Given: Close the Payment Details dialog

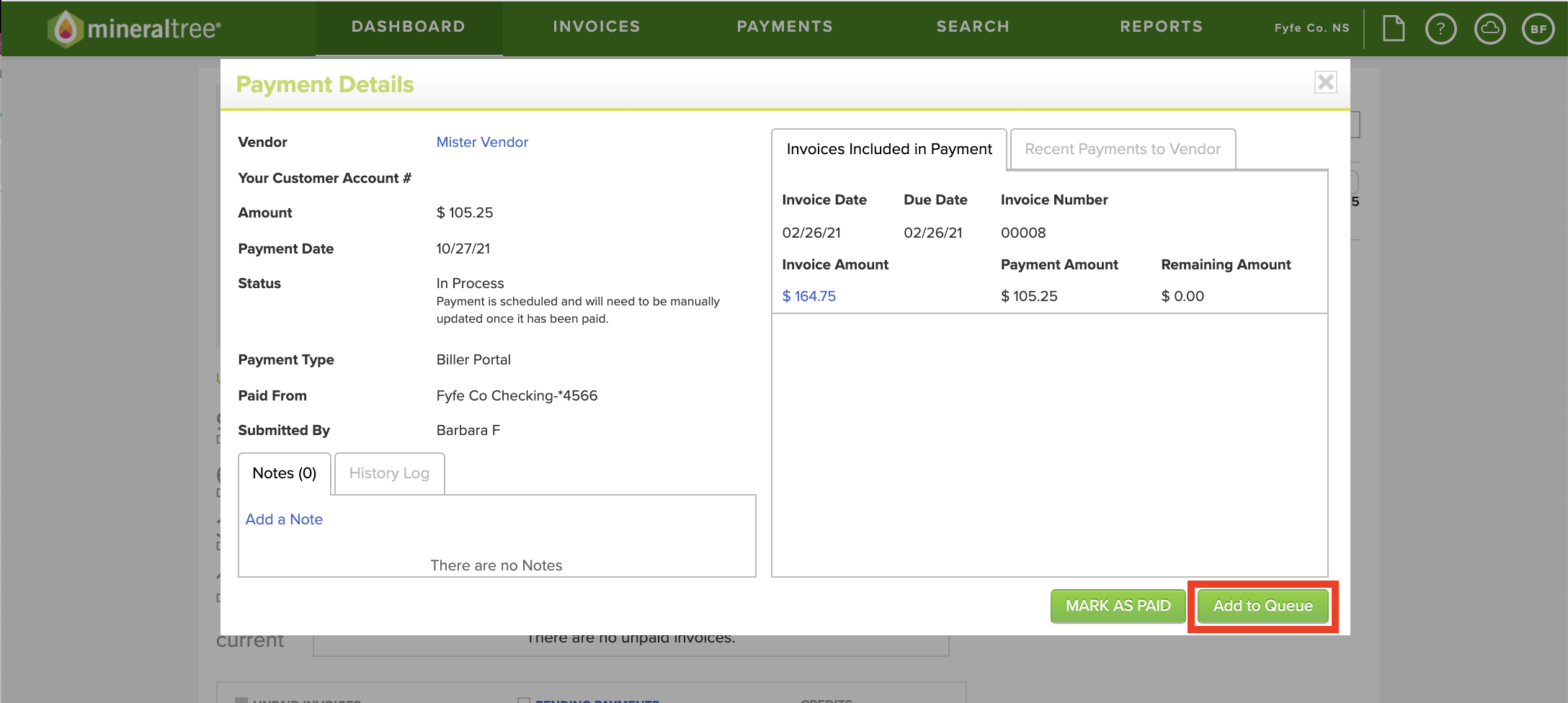Looking at the screenshot, I should 1325,82.
